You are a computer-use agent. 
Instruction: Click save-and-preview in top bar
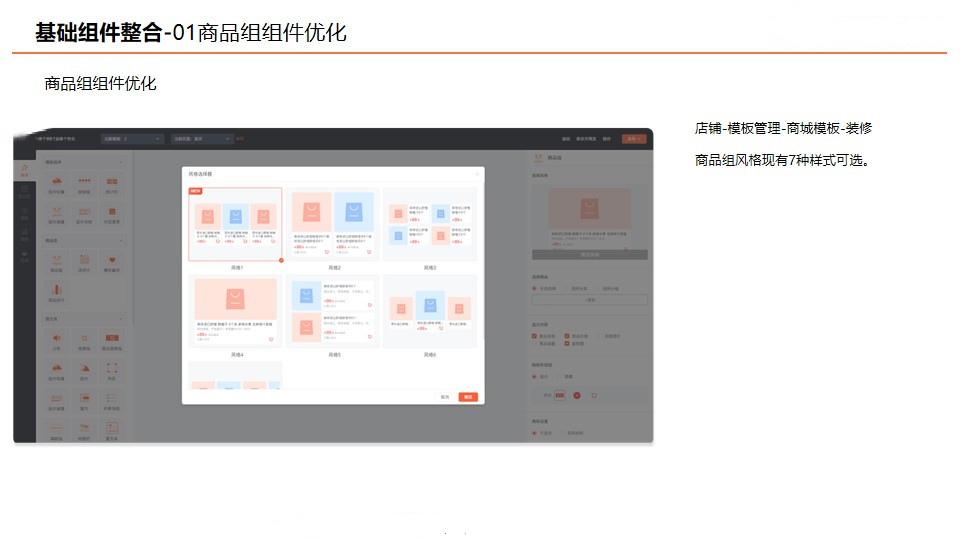tap(586, 139)
